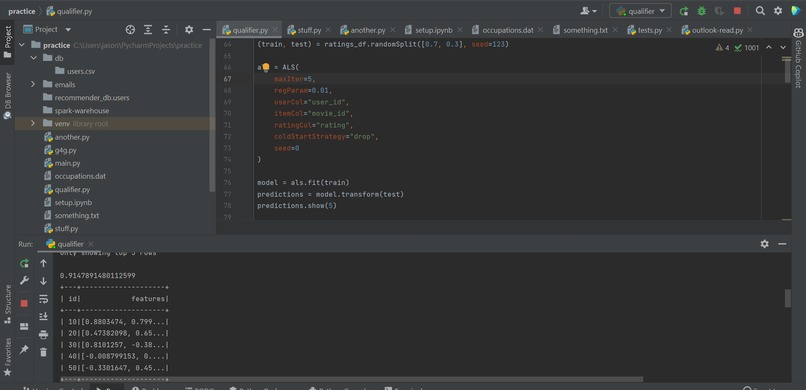
Task: Minimize the Run tool window
Action: 782,244
